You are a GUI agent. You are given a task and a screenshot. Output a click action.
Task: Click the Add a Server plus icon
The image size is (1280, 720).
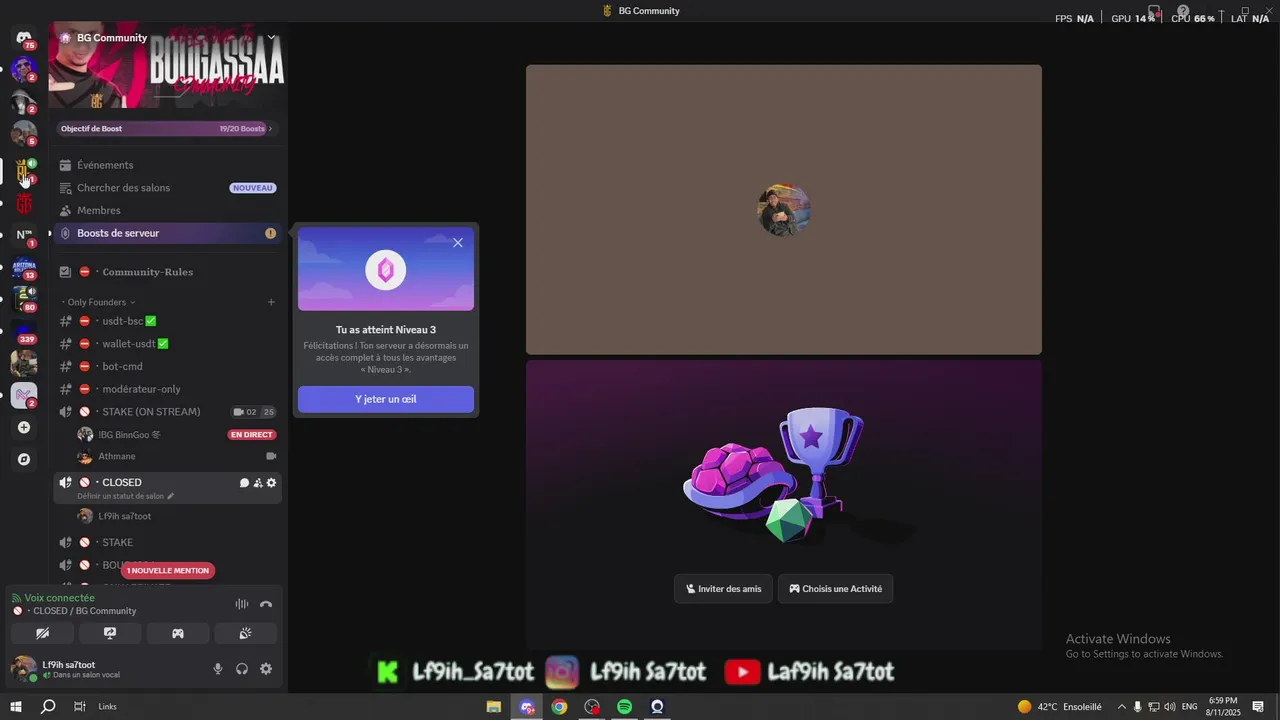pos(24,427)
